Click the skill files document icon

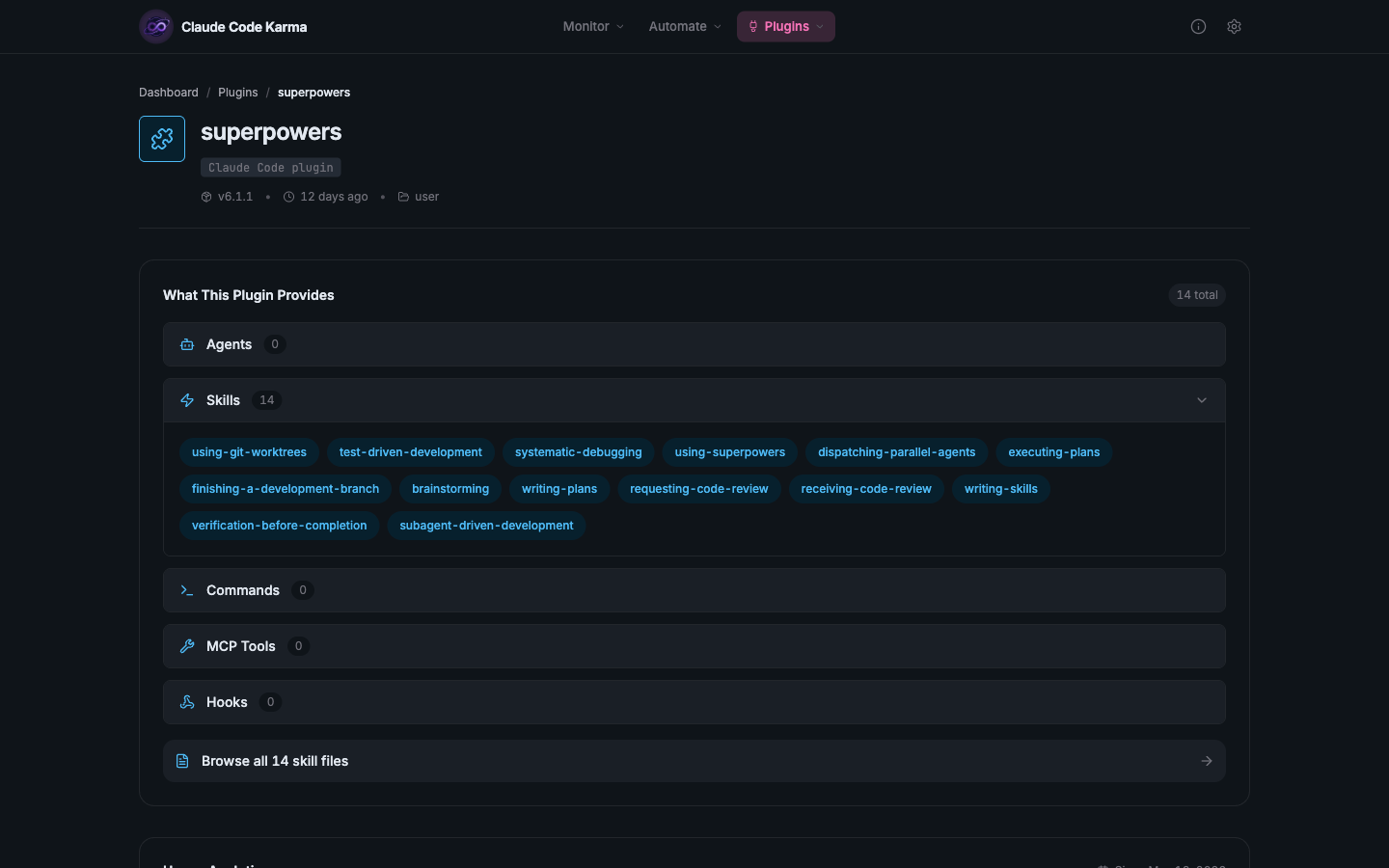(x=182, y=761)
